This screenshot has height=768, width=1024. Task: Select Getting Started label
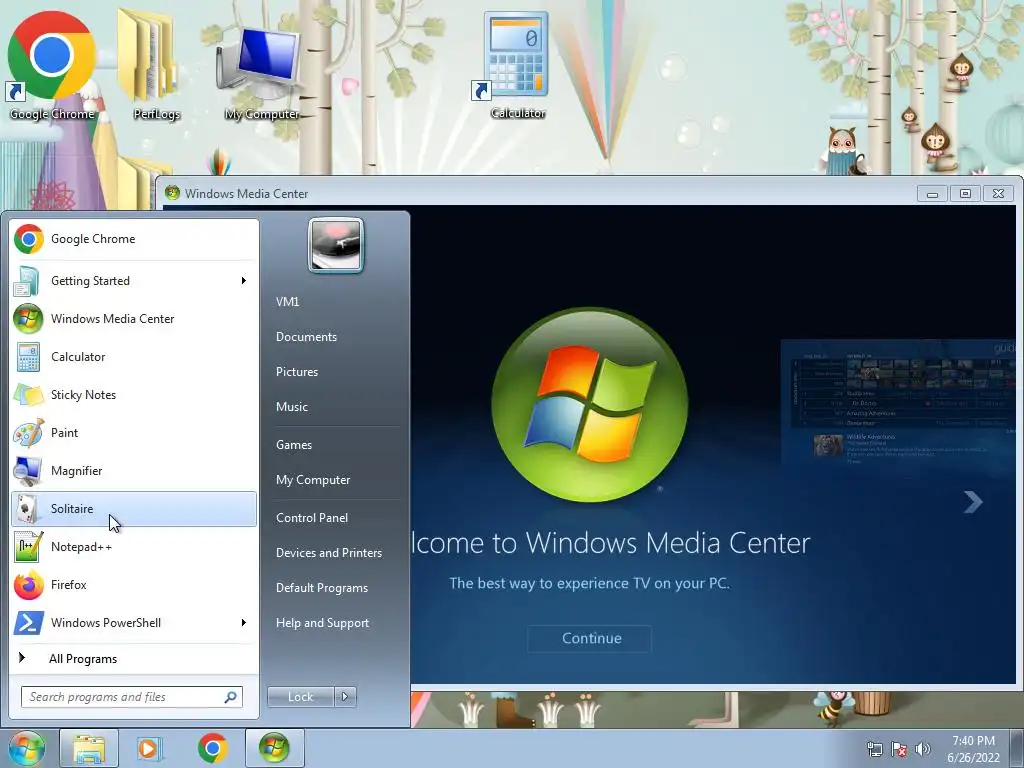coord(90,281)
